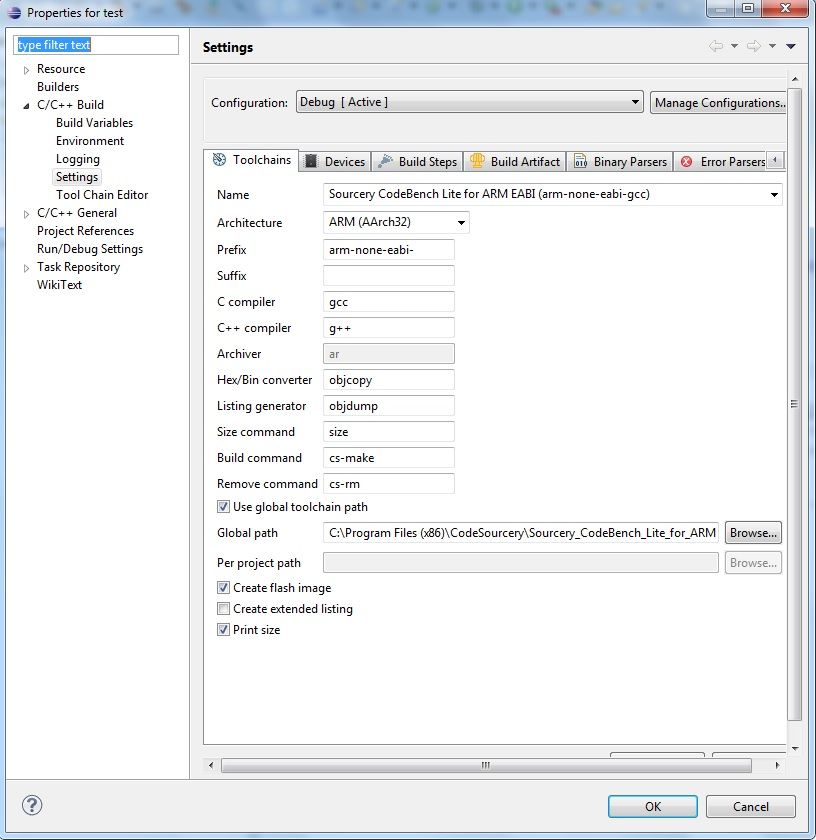816x840 pixels.
Task: Open the view menu triangle in Settings header
Action: point(791,46)
